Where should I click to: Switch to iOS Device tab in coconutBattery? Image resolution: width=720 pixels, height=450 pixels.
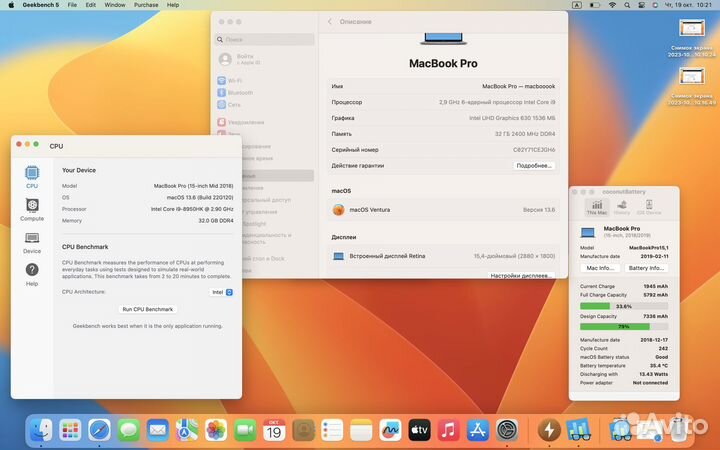click(x=649, y=207)
